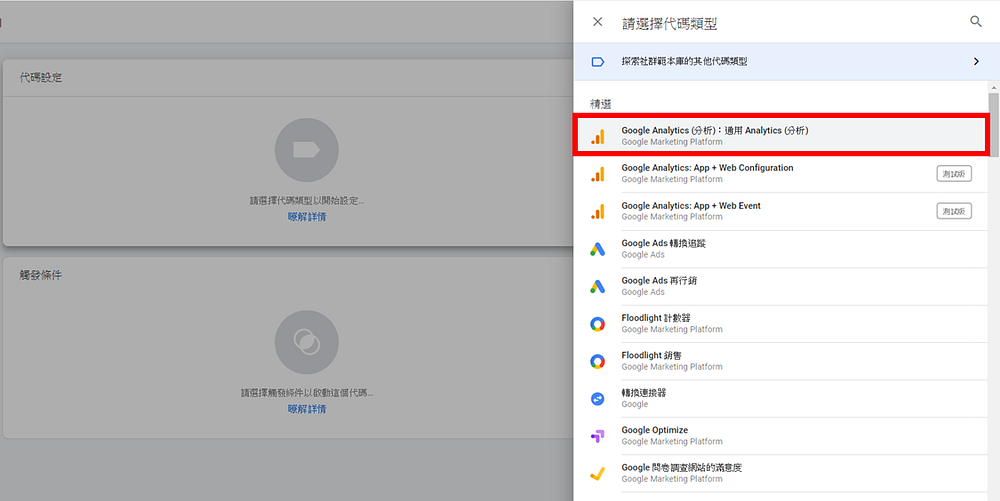Choose Google Analytics: App + Web Event
Screen dimensions: 1000x501
click(782, 211)
